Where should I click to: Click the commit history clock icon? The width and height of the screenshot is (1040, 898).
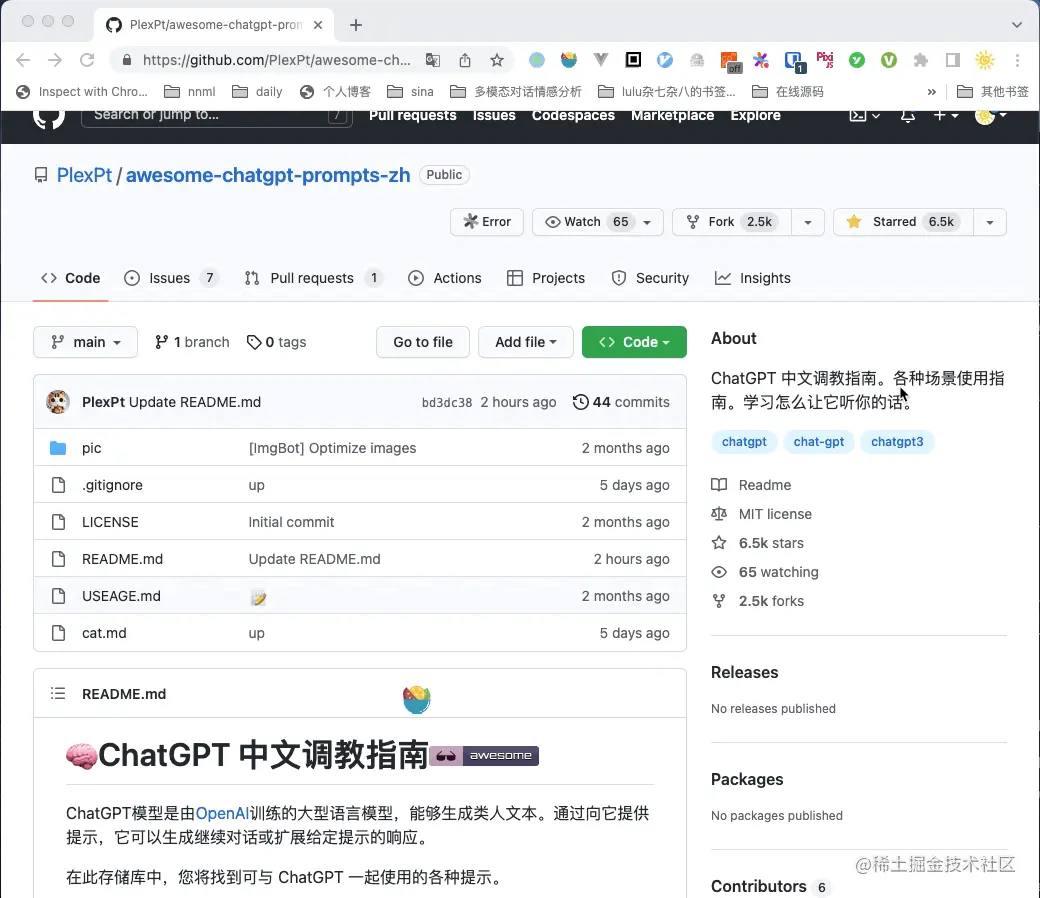(x=580, y=402)
